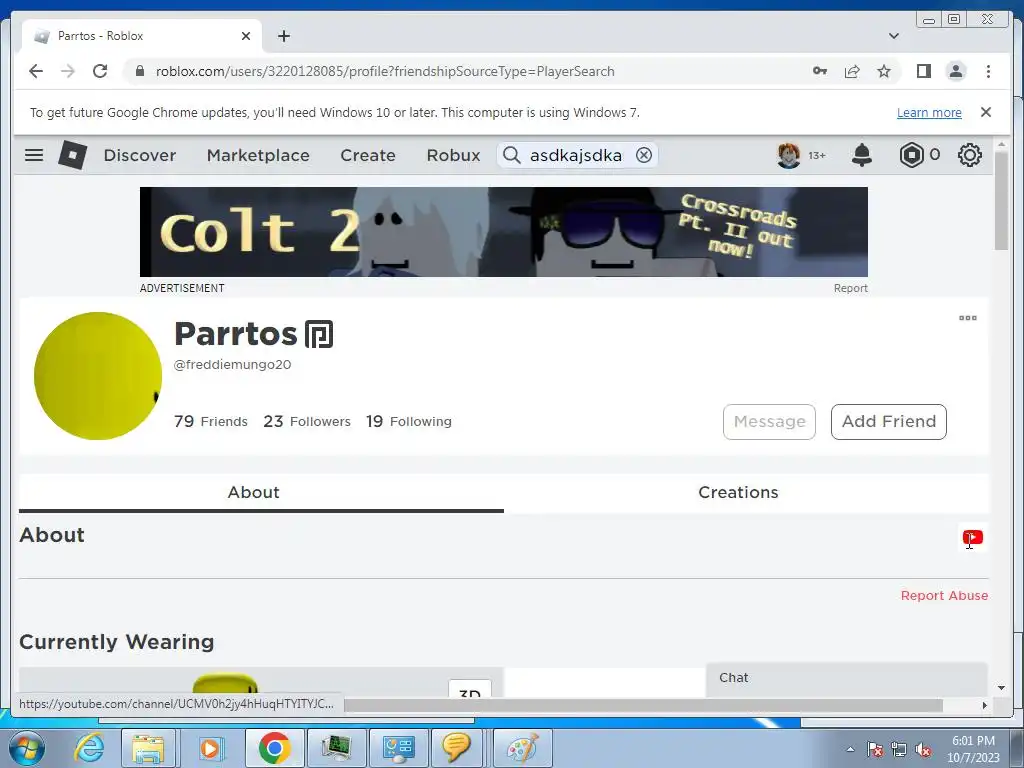This screenshot has height=768, width=1024.
Task: Bookmark this page with the star
Action: pyautogui.click(x=884, y=71)
